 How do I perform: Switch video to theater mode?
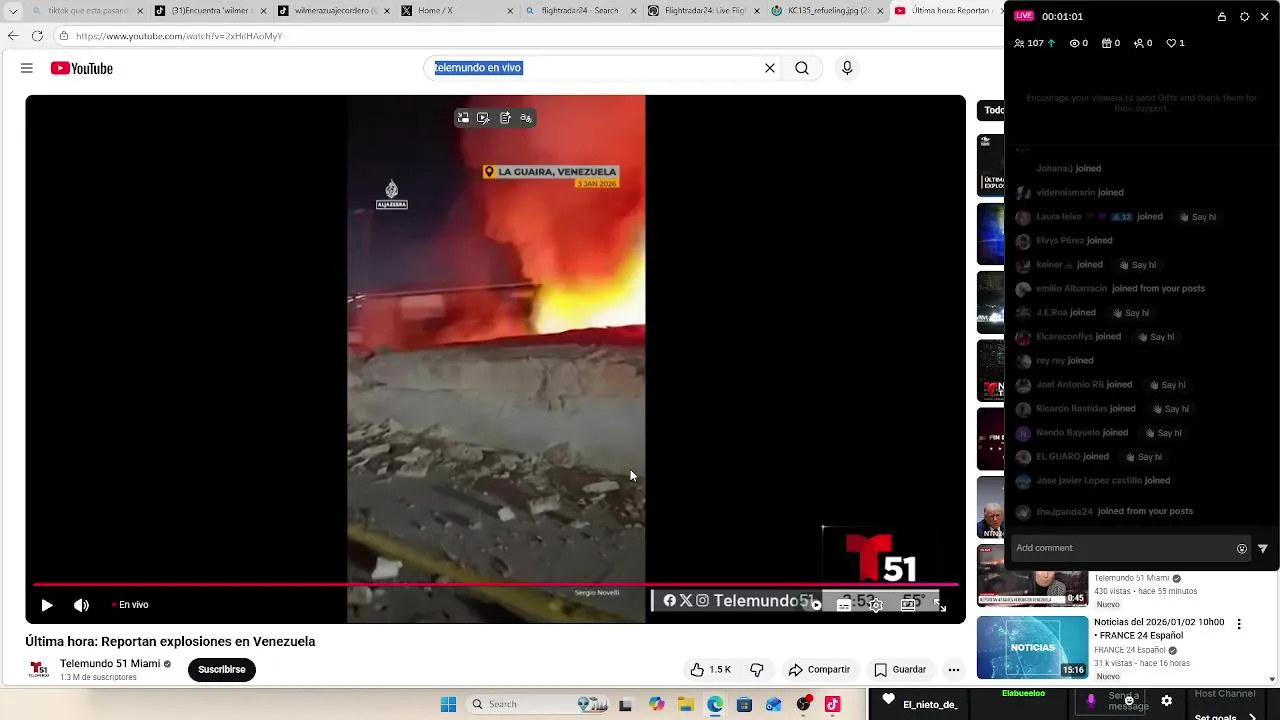pyautogui.click(x=908, y=605)
